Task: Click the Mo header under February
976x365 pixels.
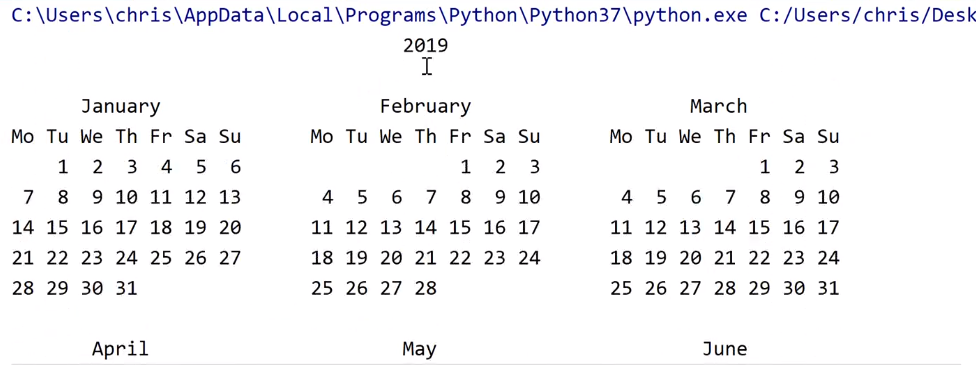Action: click(x=321, y=137)
